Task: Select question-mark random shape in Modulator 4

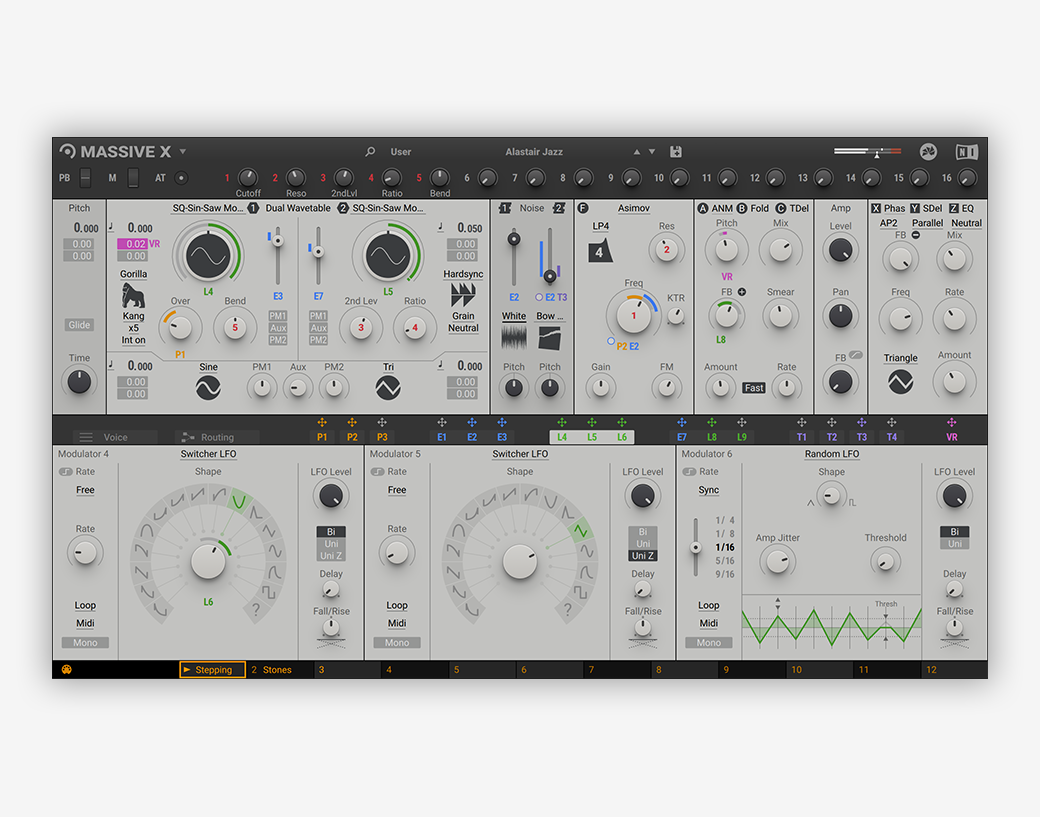Action: point(256,610)
